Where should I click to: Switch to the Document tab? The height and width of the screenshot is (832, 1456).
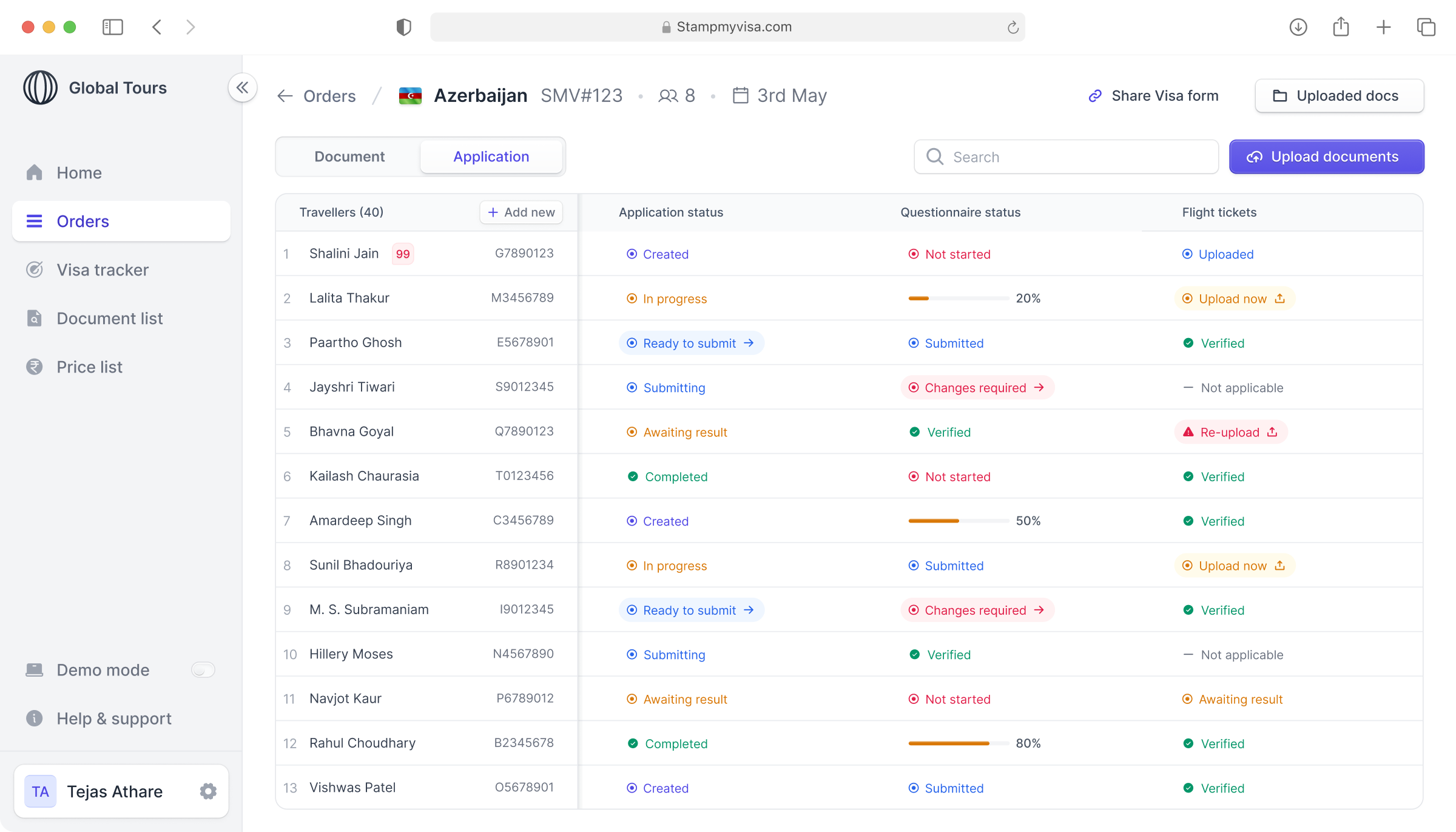point(349,157)
